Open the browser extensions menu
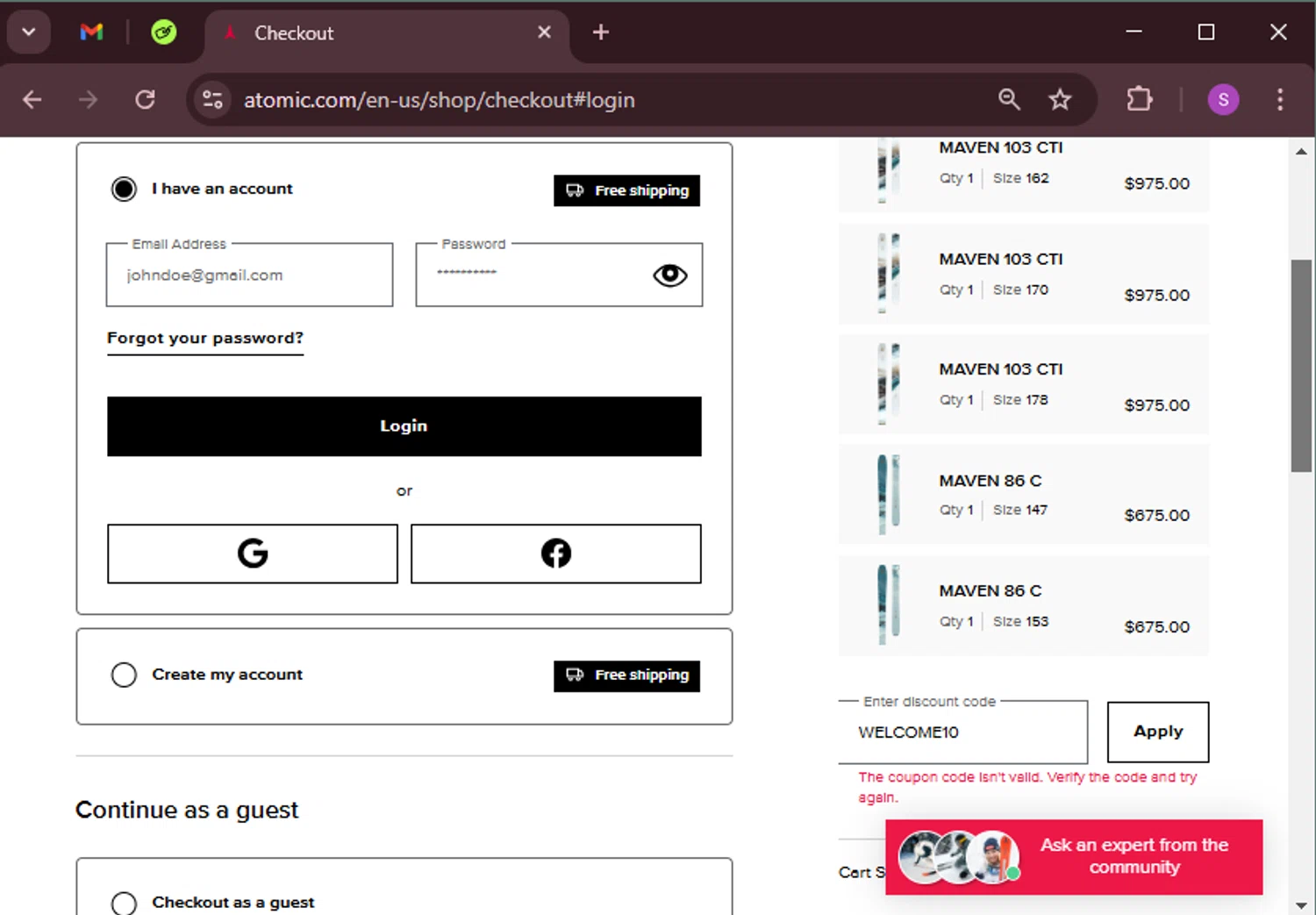Viewport: 1316px width, 915px height. click(1139, 100)
